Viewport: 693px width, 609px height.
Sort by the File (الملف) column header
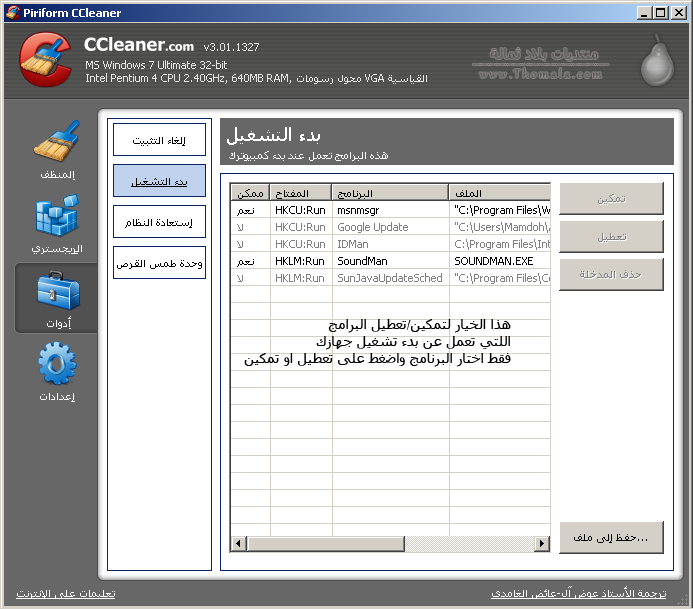pyautogui.click(x=500, y=193)
